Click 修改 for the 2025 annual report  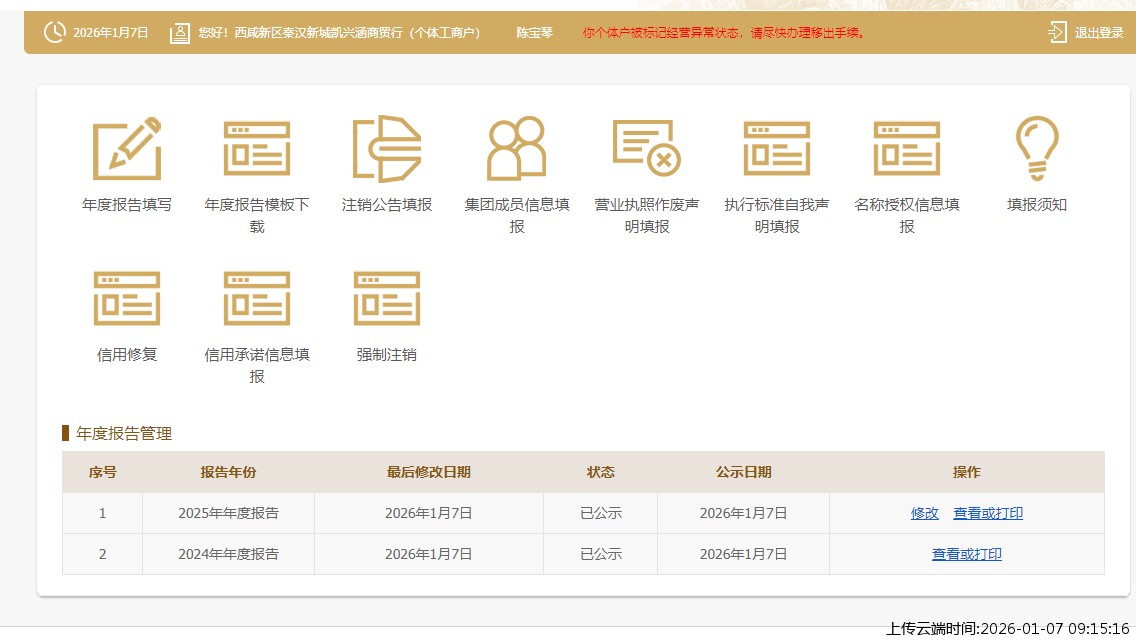924,512
